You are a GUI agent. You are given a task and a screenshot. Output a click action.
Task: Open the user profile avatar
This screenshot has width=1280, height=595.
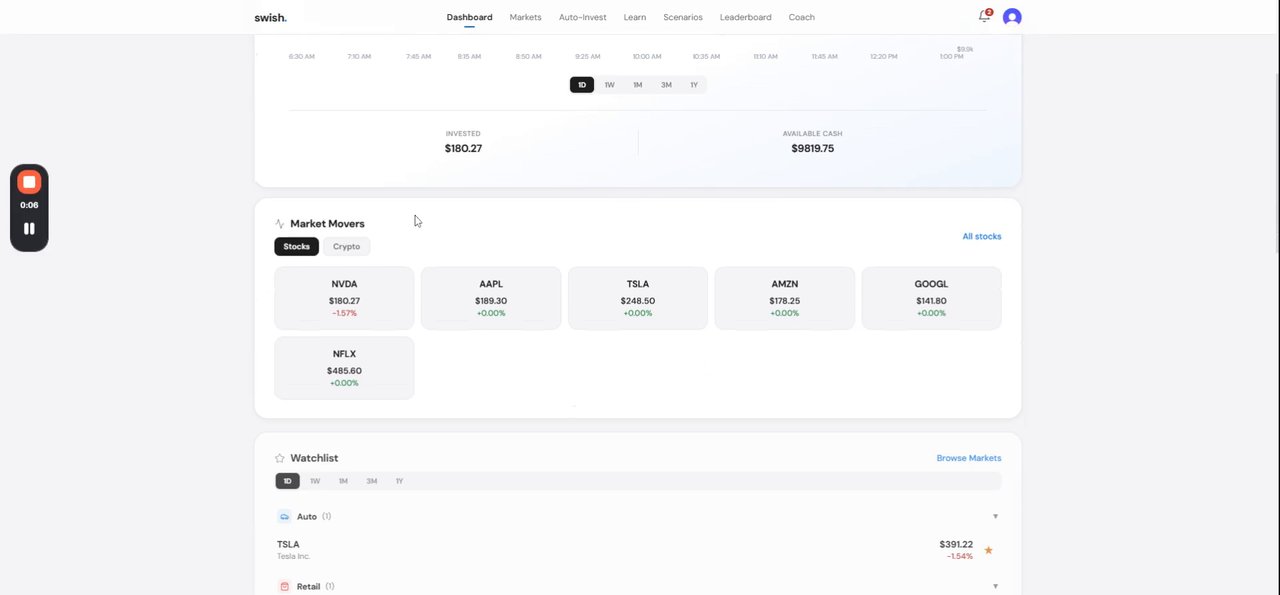1012,17
